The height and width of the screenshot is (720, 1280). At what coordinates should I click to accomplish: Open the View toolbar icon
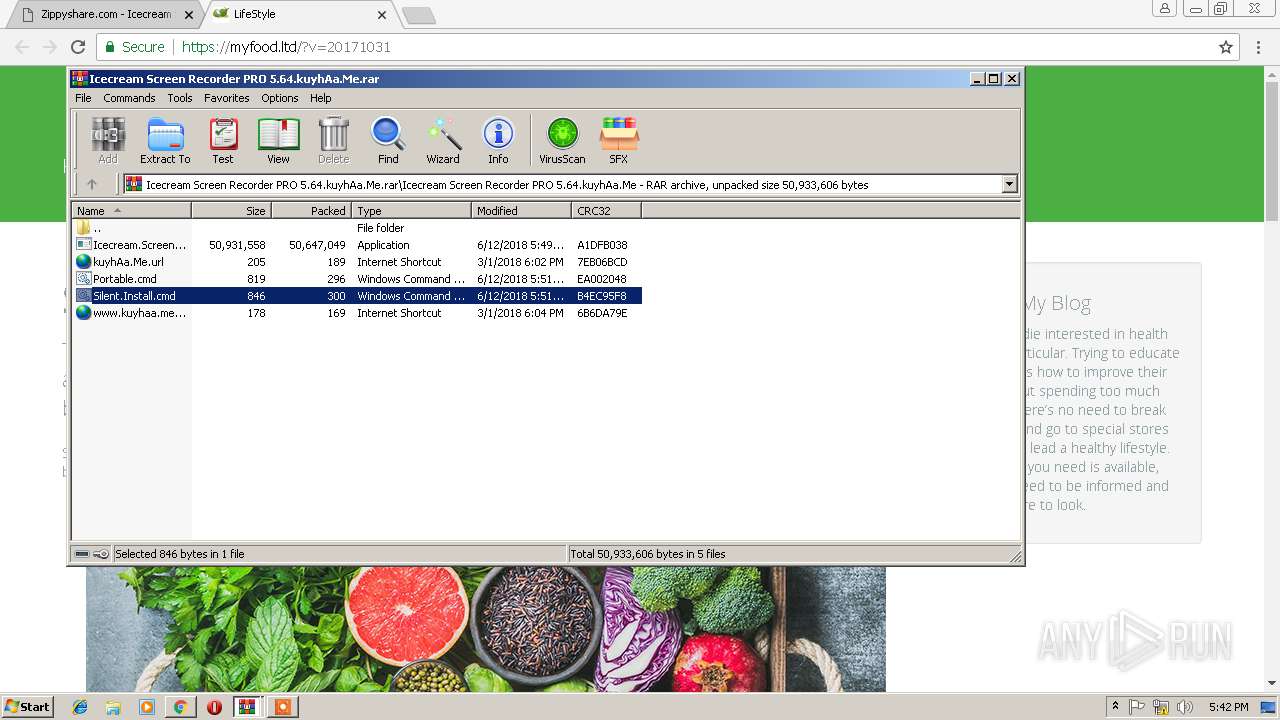pyautogui.click(x=278, y=141)
